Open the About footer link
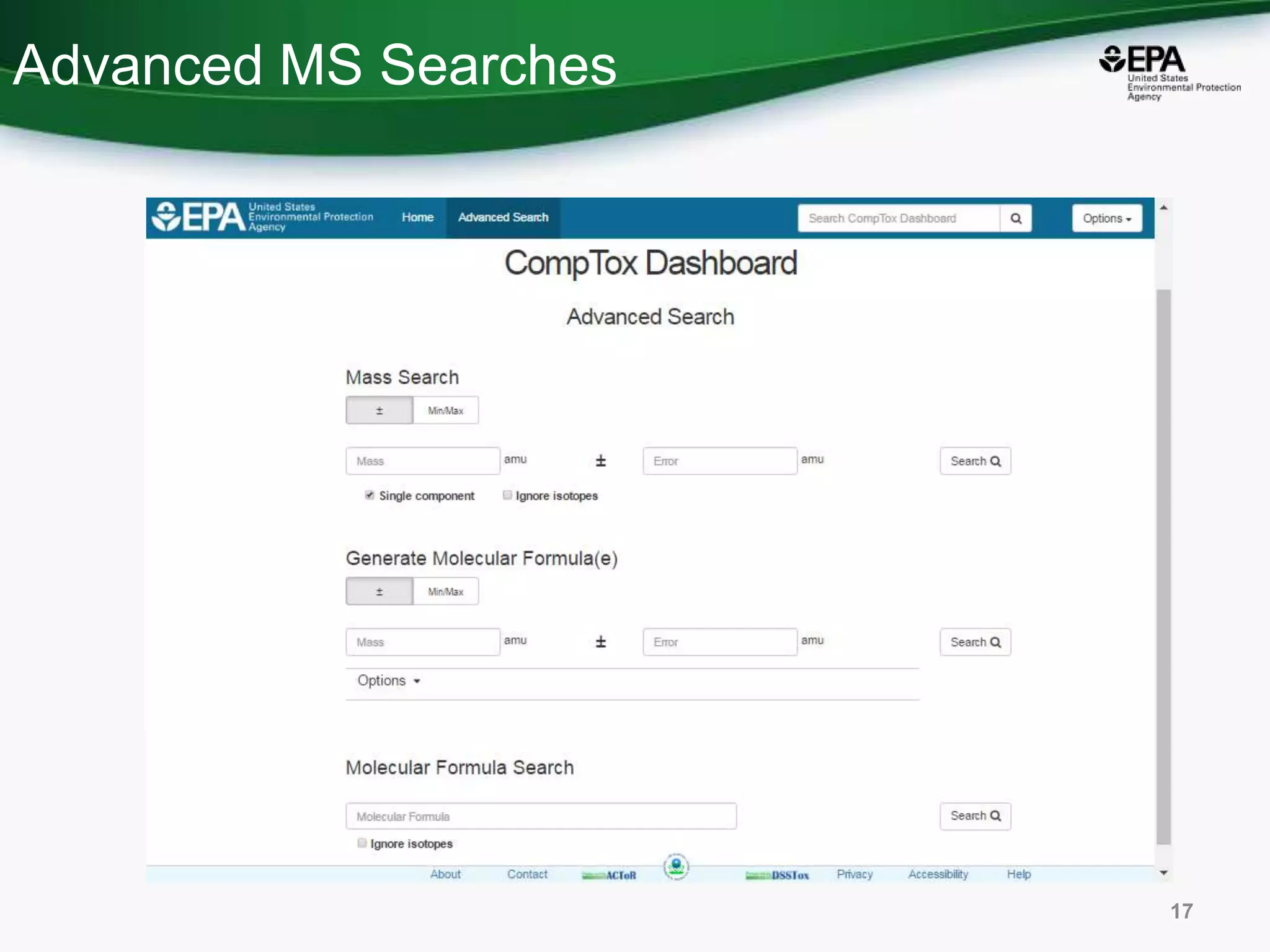Viewport: 1270px width, 952px height. click(x=445, y=874)
